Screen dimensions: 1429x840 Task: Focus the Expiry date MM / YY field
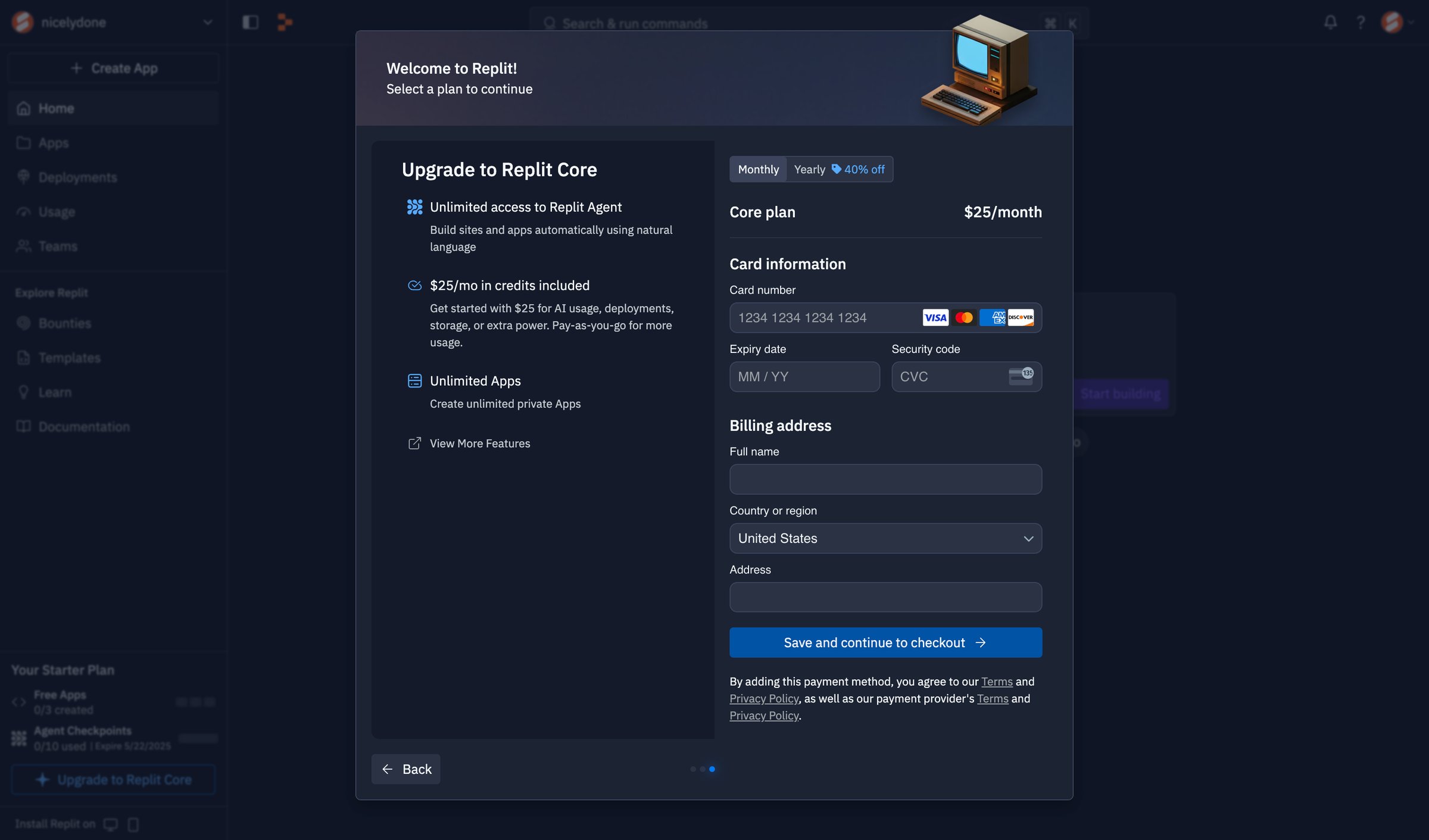804,377
